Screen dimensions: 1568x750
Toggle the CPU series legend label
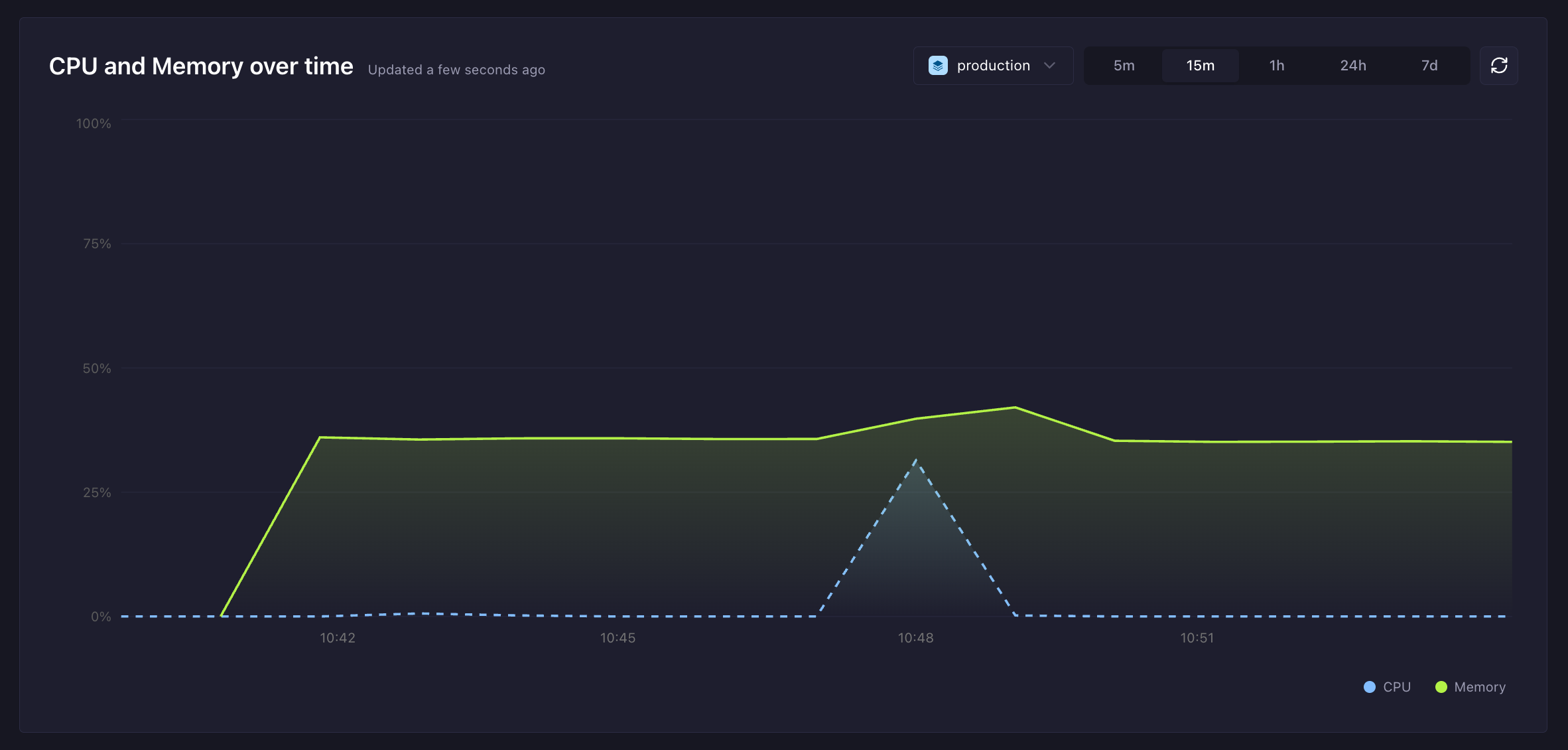click(x=1397, y=687)
